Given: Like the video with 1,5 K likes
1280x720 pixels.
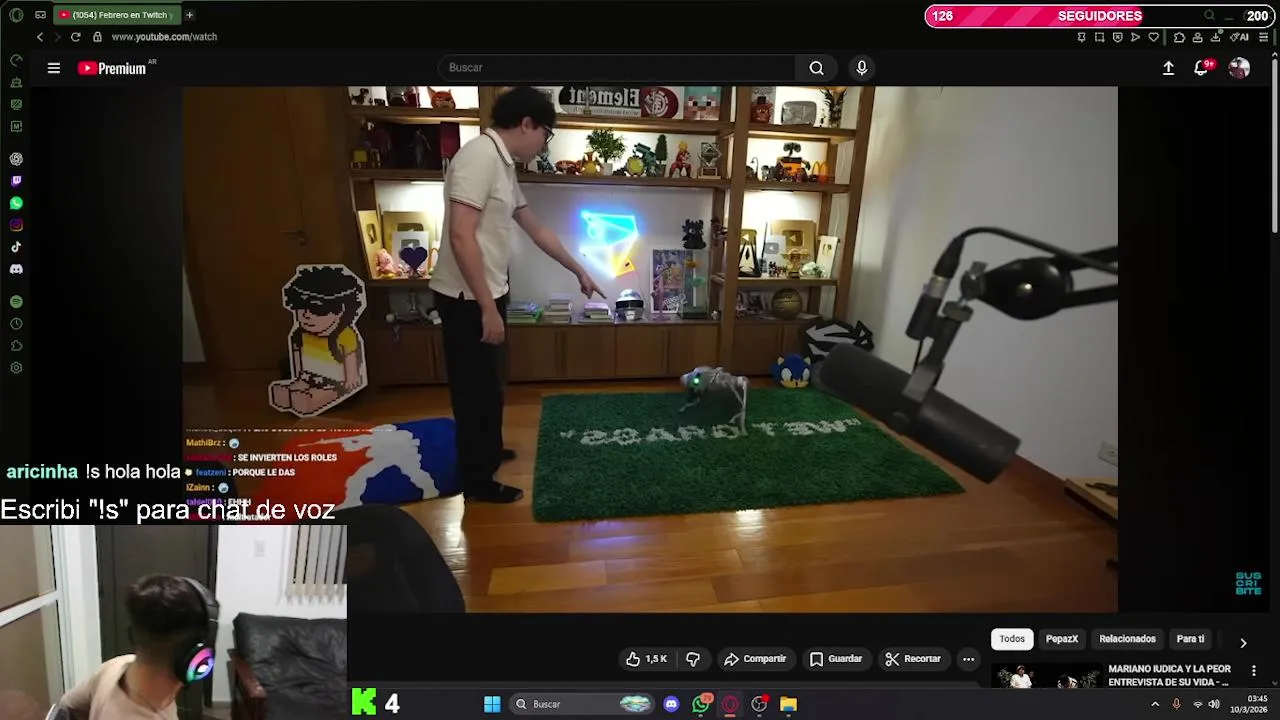Looking at the screenshot, I should click(646, 659).
